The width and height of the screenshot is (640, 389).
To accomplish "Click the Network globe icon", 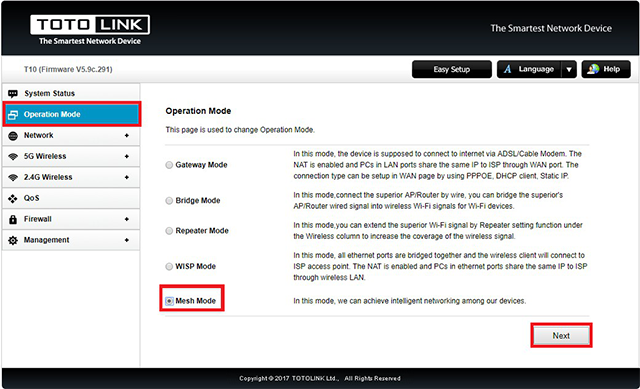I will [x=13, y=136].
